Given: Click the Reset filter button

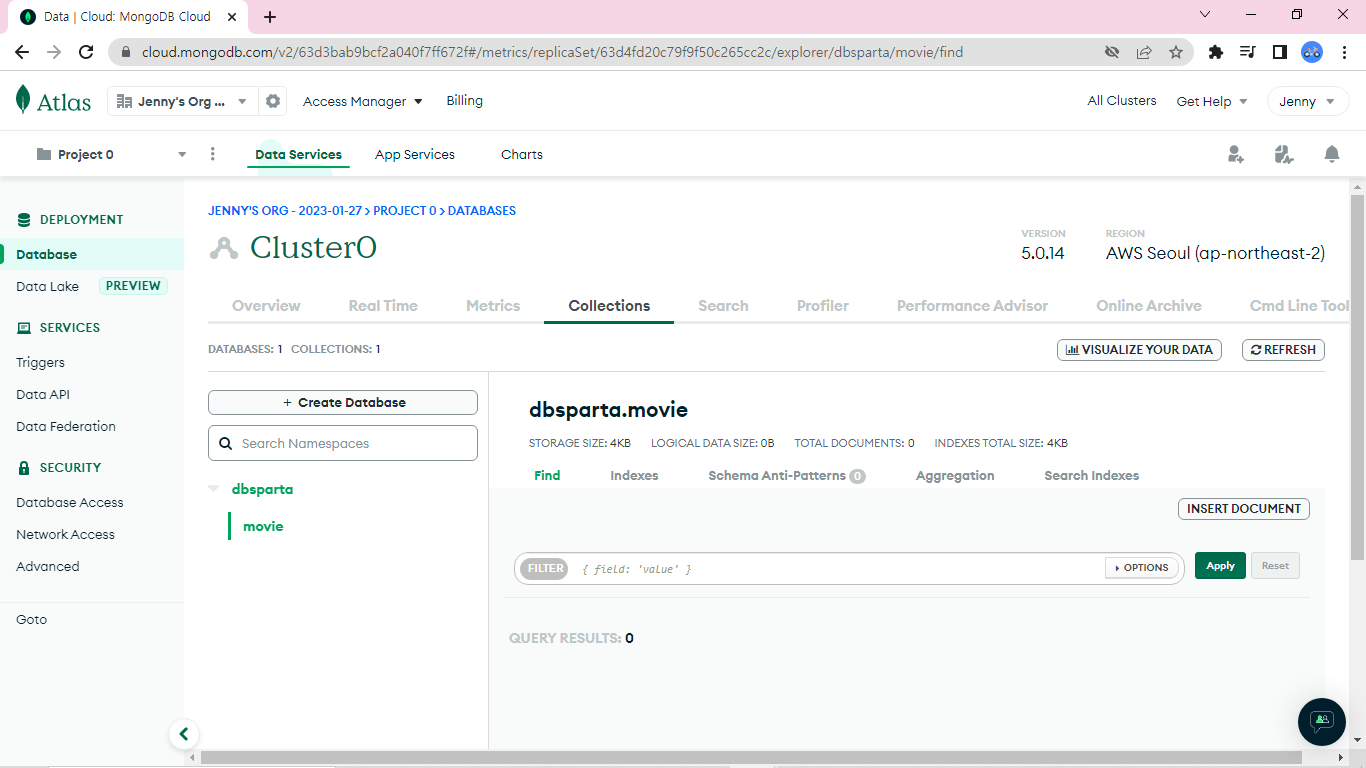Looking at the screenshot, I should (x=1275, y=566).
